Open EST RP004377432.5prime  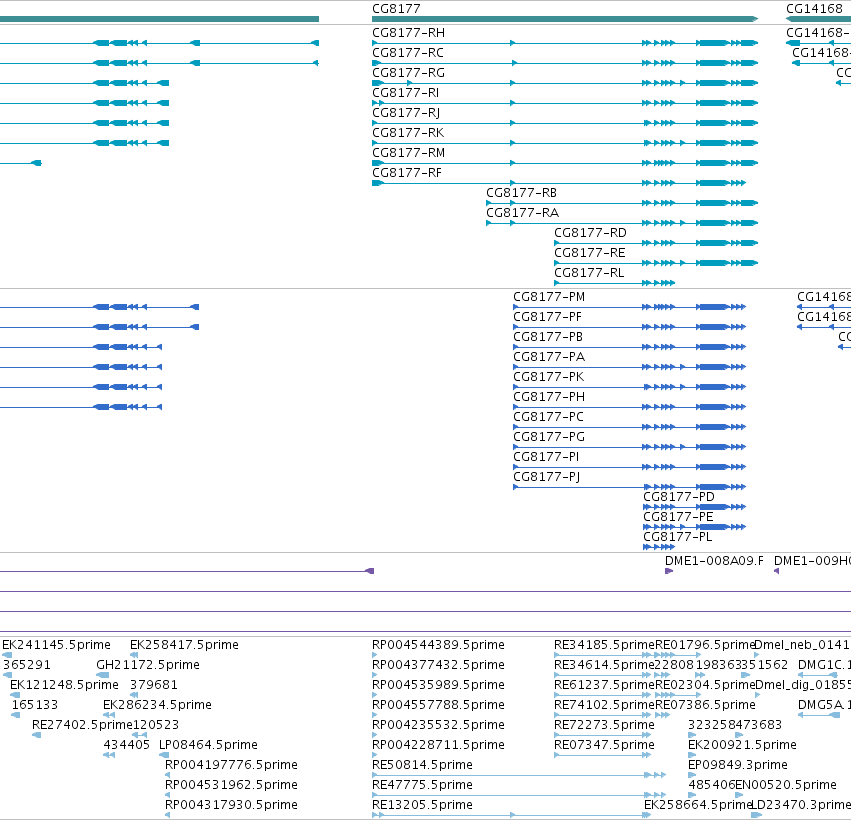coord(439,665)
